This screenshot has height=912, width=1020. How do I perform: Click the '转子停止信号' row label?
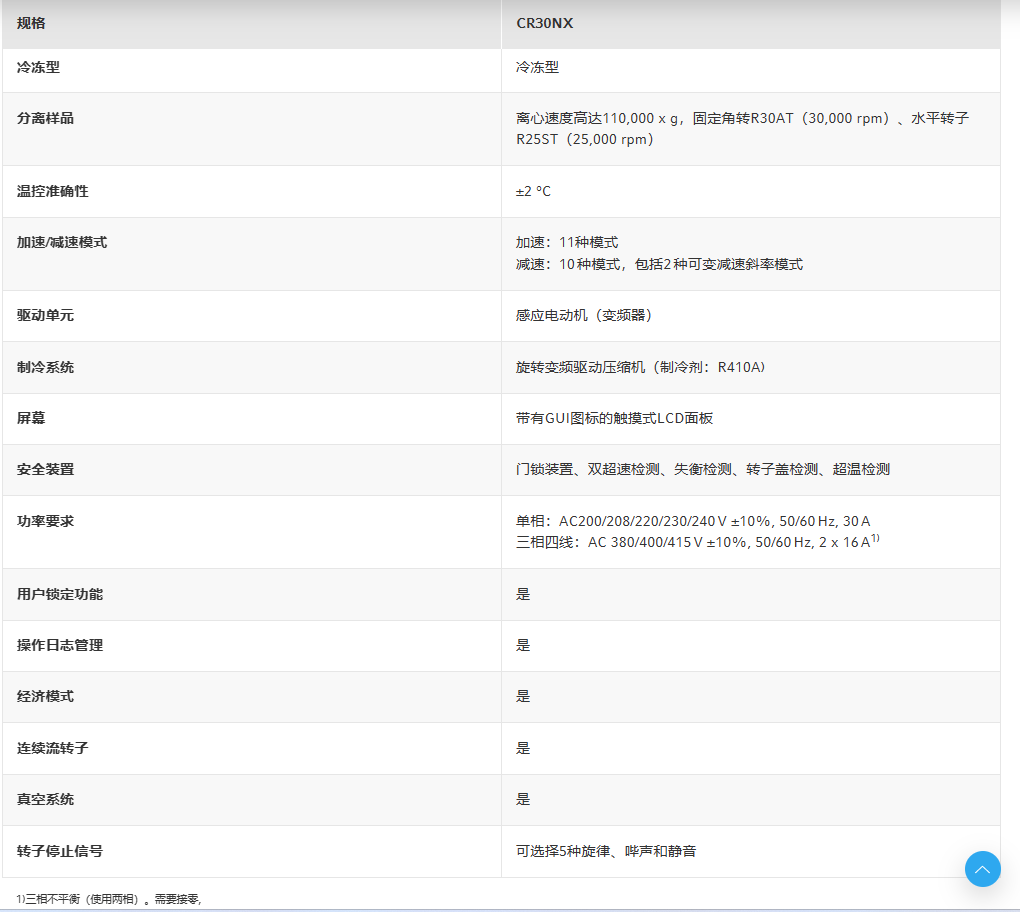click(60, 852)
